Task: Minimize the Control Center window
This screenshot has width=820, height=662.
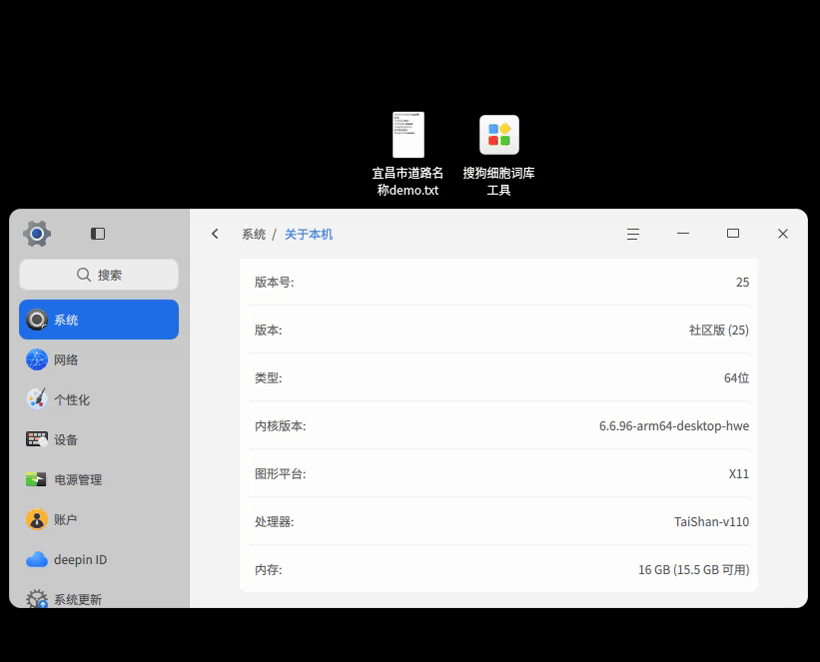Action: 683,233
